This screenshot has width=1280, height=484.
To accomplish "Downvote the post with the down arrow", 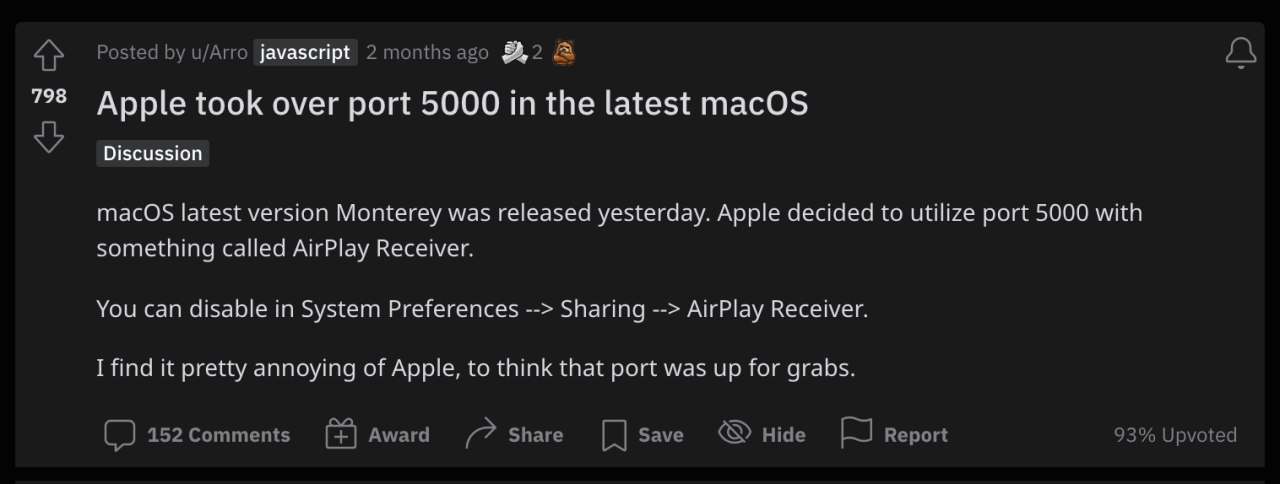I will point(48,137).
